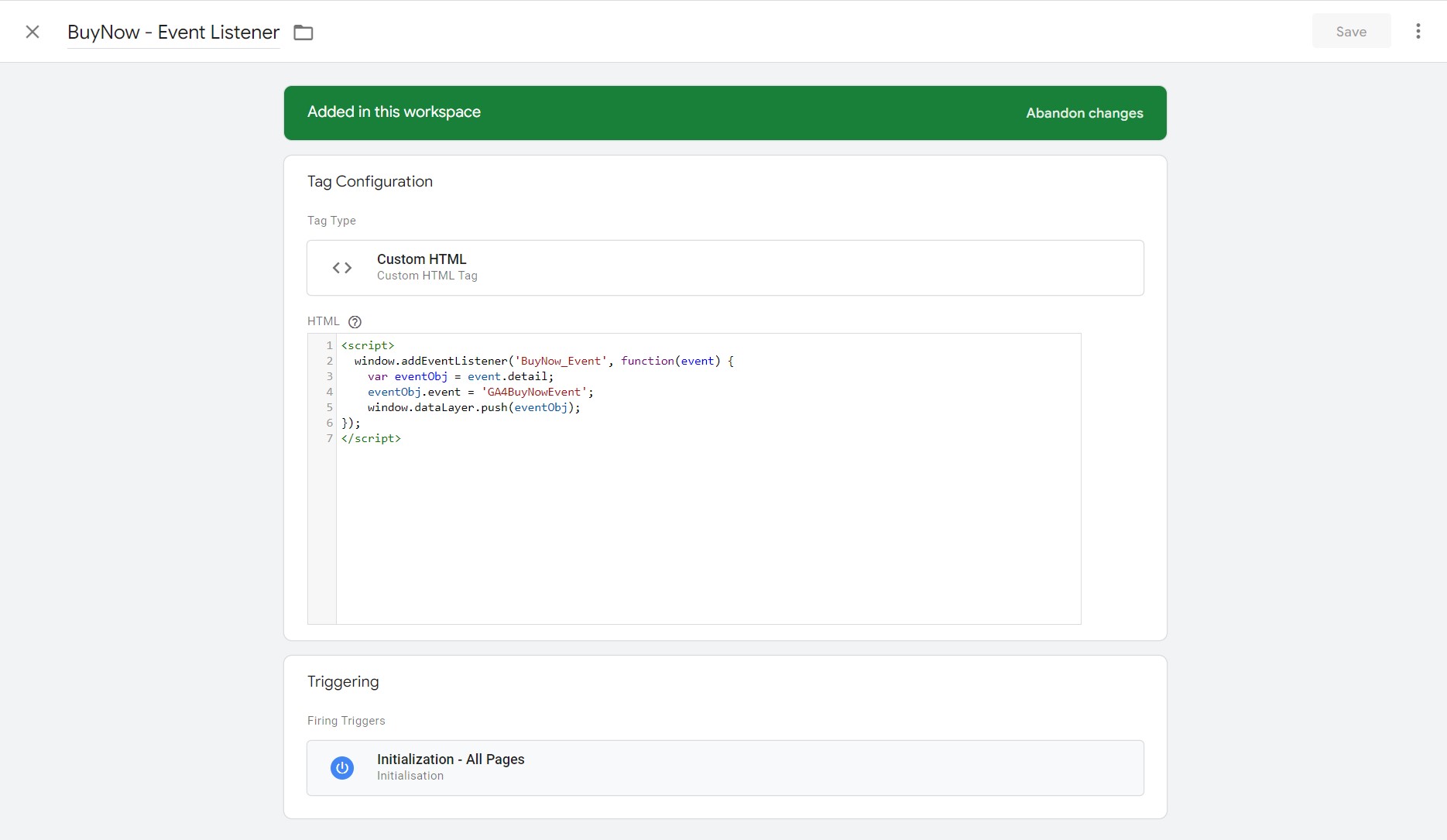This screenshot has width=1447, height=840.
Task: Click the closing </script> tag line
Action: (371, 438)
